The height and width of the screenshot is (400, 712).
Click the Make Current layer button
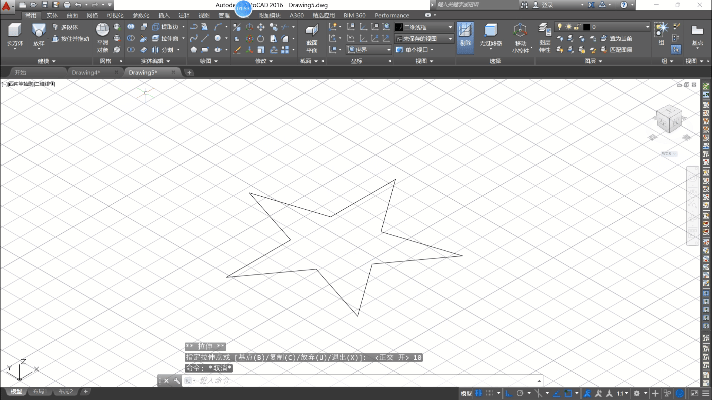(616, 39)
